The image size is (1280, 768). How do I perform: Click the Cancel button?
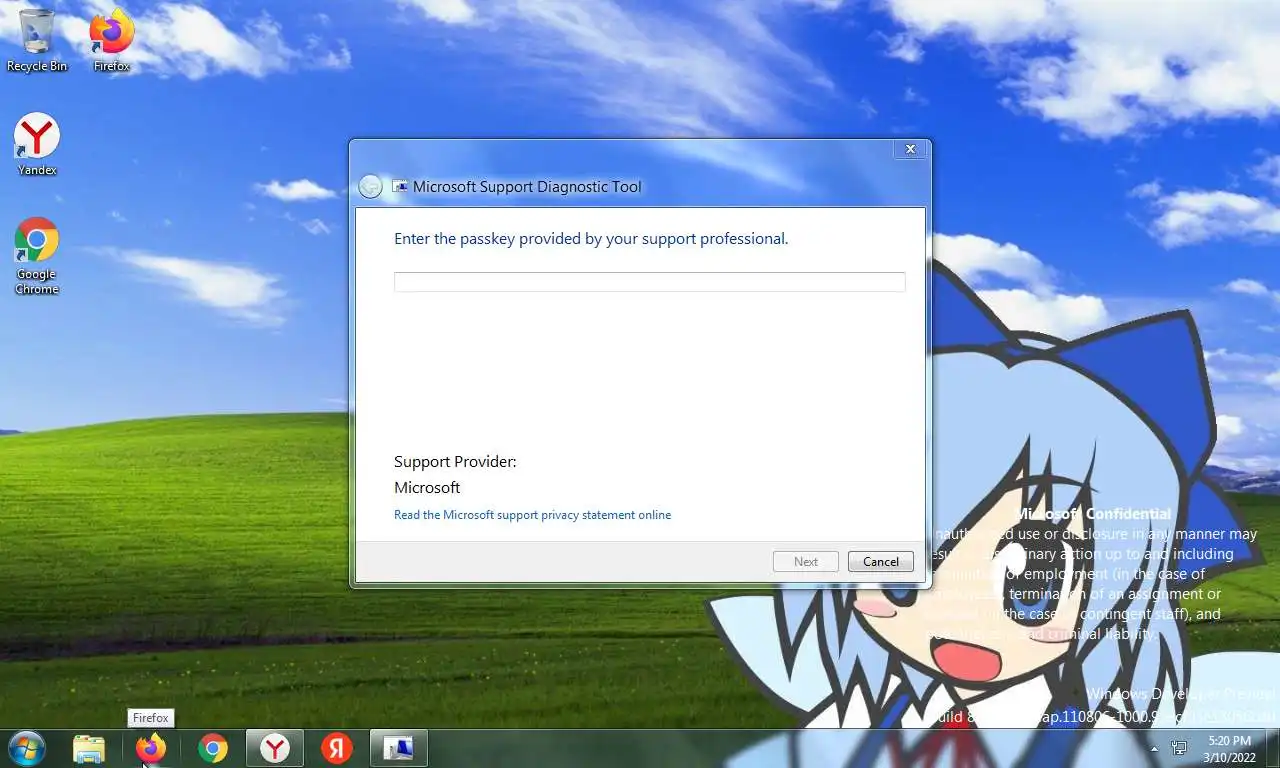881,561
